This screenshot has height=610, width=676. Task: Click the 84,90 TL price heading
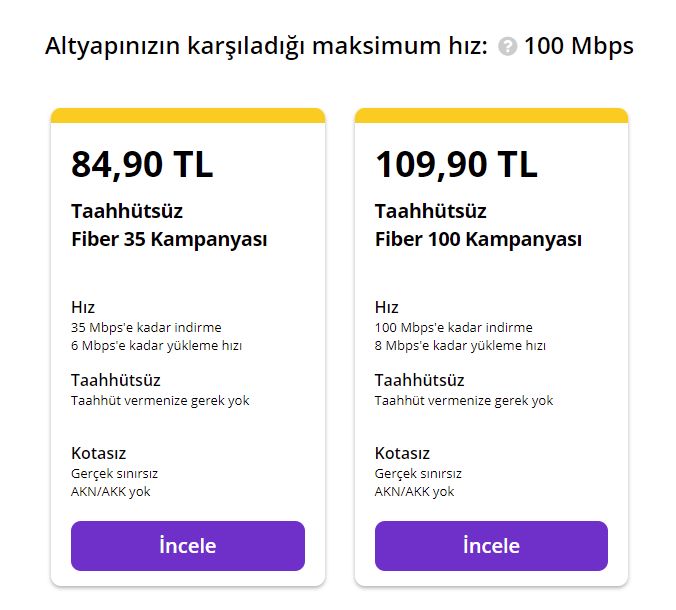(142, 165)
